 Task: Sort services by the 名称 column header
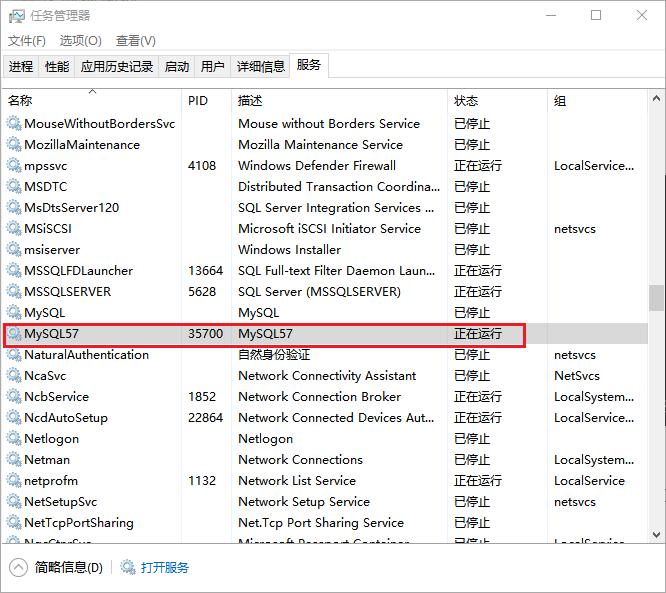(x=92, y=101)
